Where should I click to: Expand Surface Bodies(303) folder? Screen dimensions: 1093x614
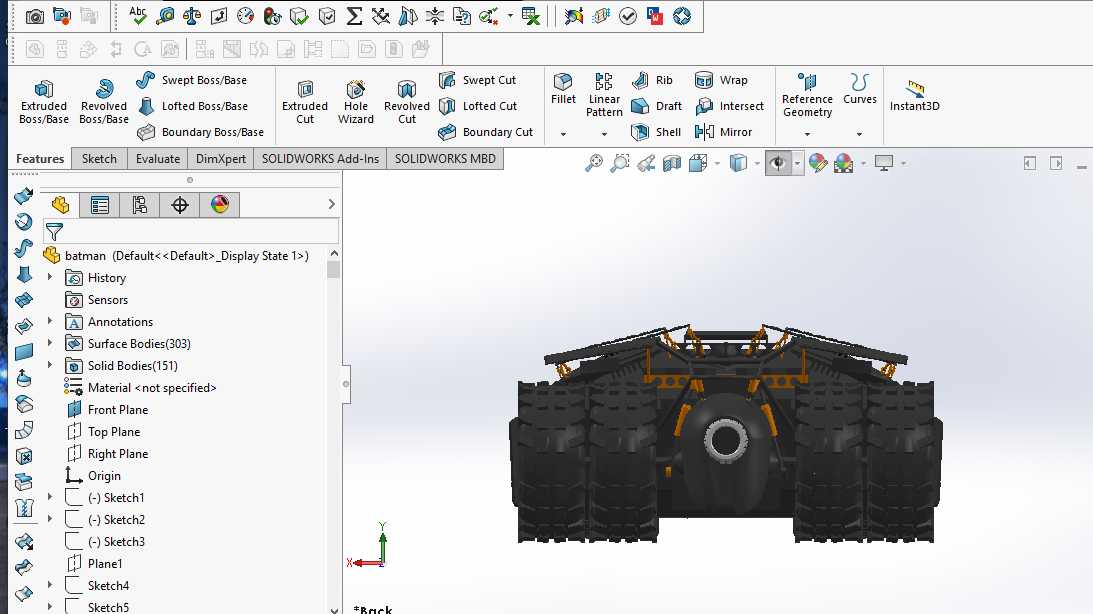tap(50, 343)
